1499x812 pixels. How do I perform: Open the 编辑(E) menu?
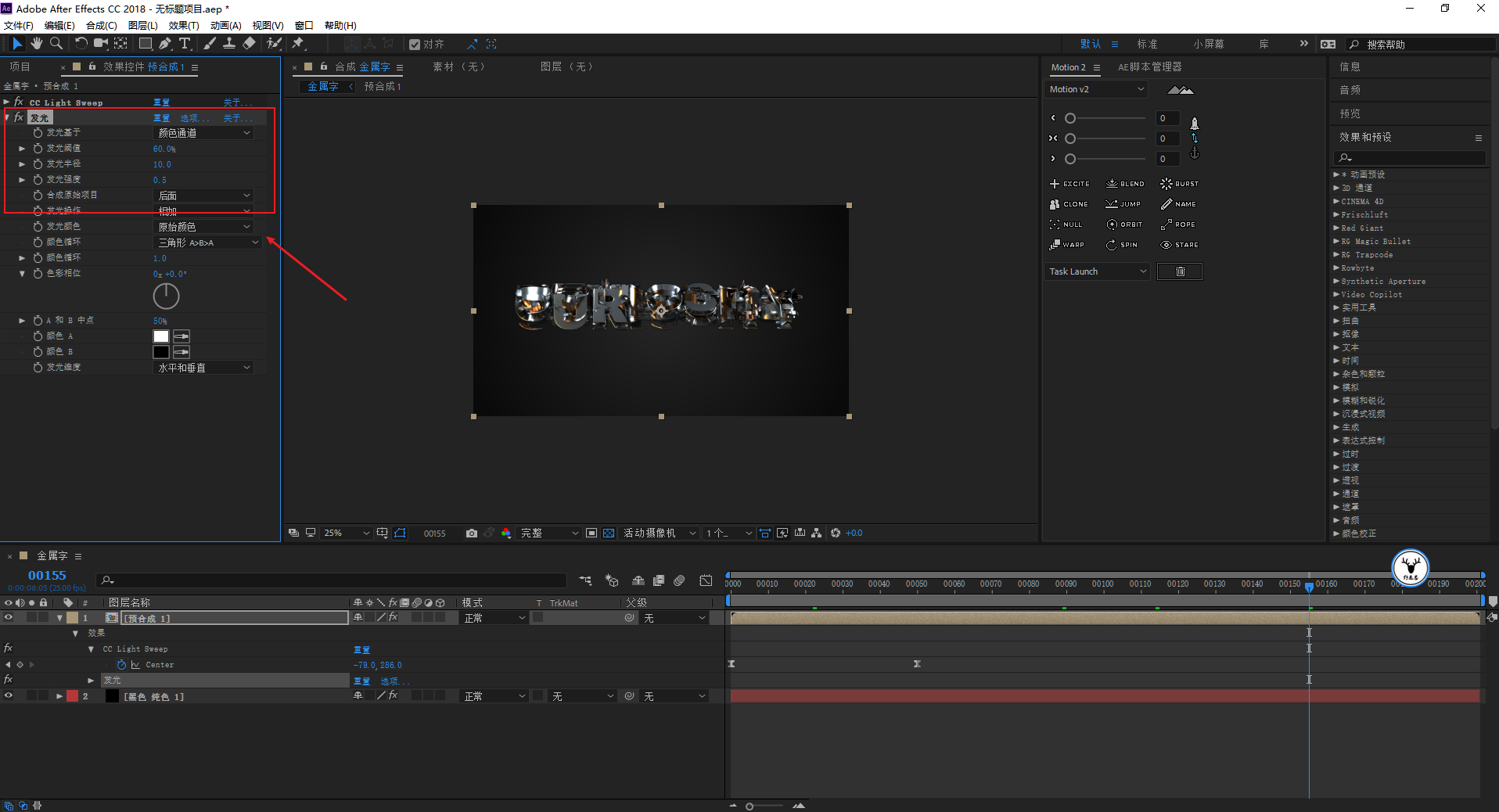click(x=59, y=26)
